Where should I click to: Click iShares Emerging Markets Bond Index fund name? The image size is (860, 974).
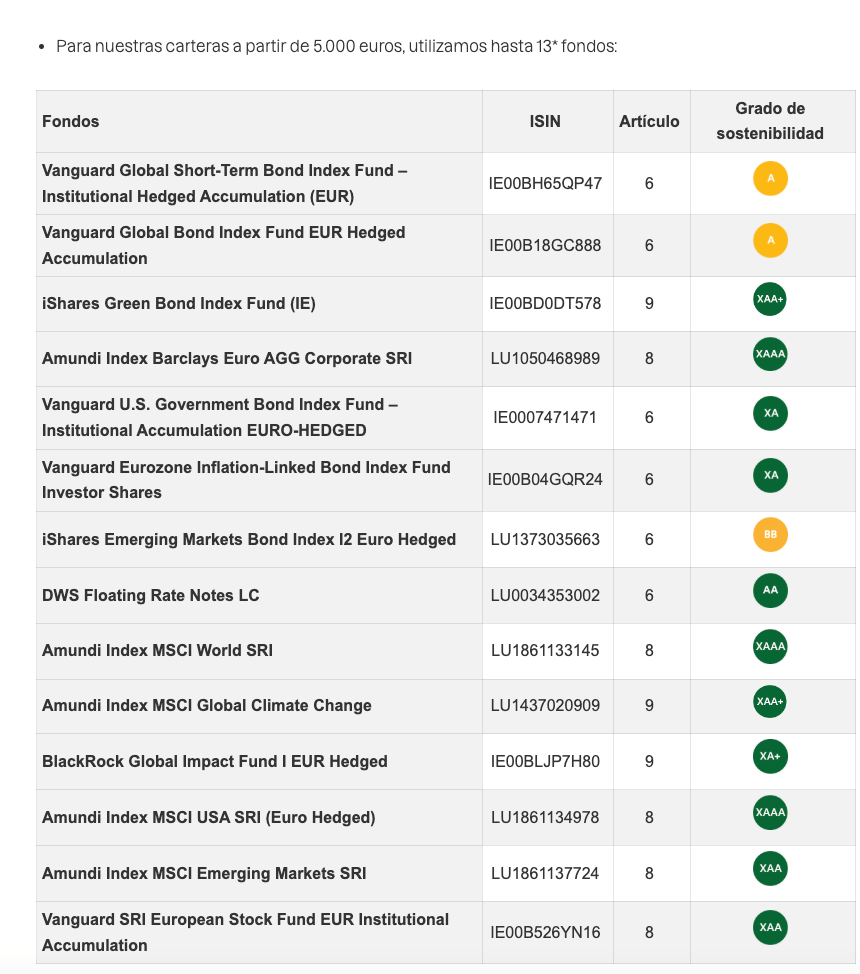[249, 539]
